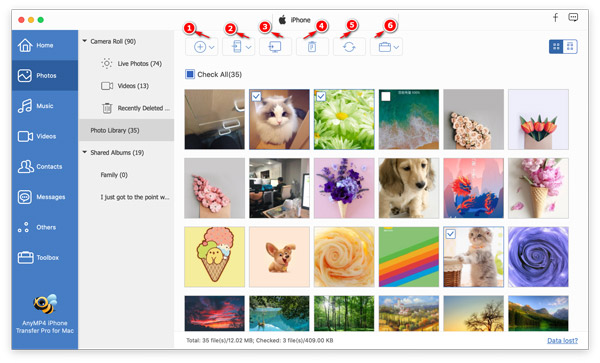Click the Recently Deleted trash icon

point(107,108)
